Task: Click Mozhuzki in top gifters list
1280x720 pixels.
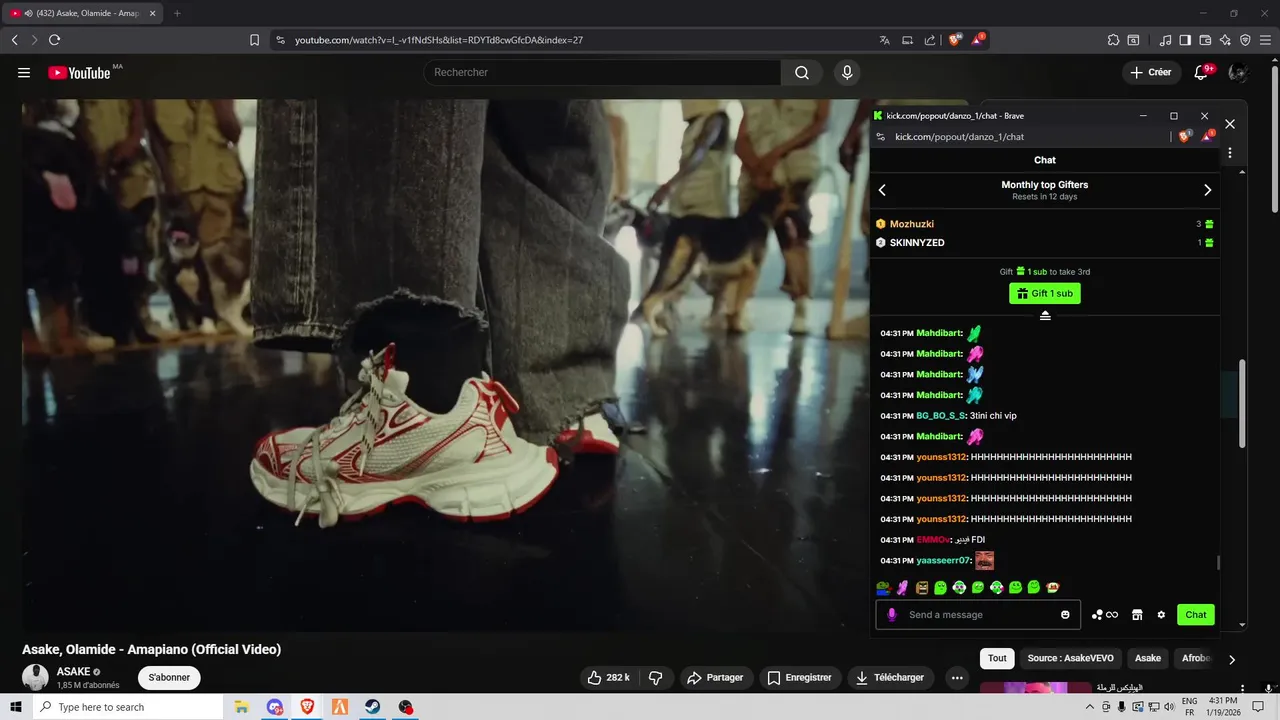Action: 912,224
